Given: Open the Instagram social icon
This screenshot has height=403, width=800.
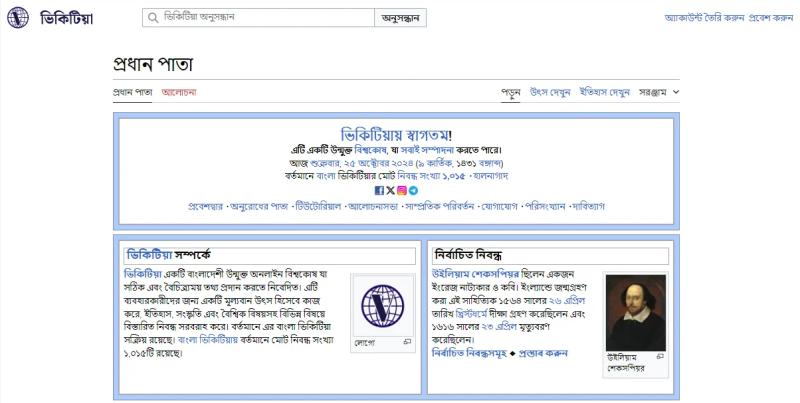Looking at the screenshot, I should tap(402, 190).
